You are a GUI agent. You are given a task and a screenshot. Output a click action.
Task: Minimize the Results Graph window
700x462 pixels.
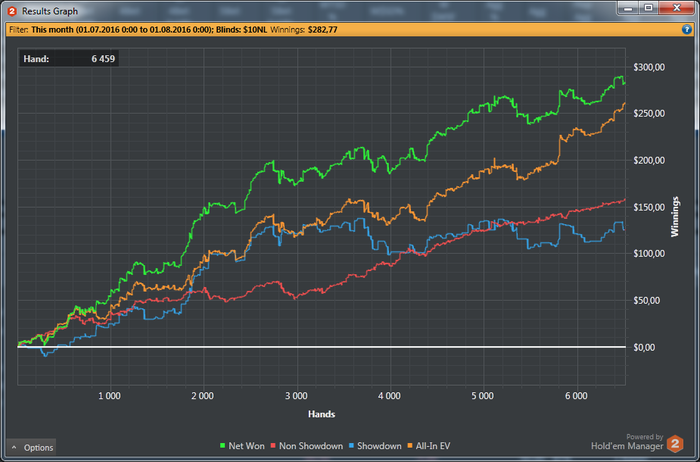tap(629, 8)
